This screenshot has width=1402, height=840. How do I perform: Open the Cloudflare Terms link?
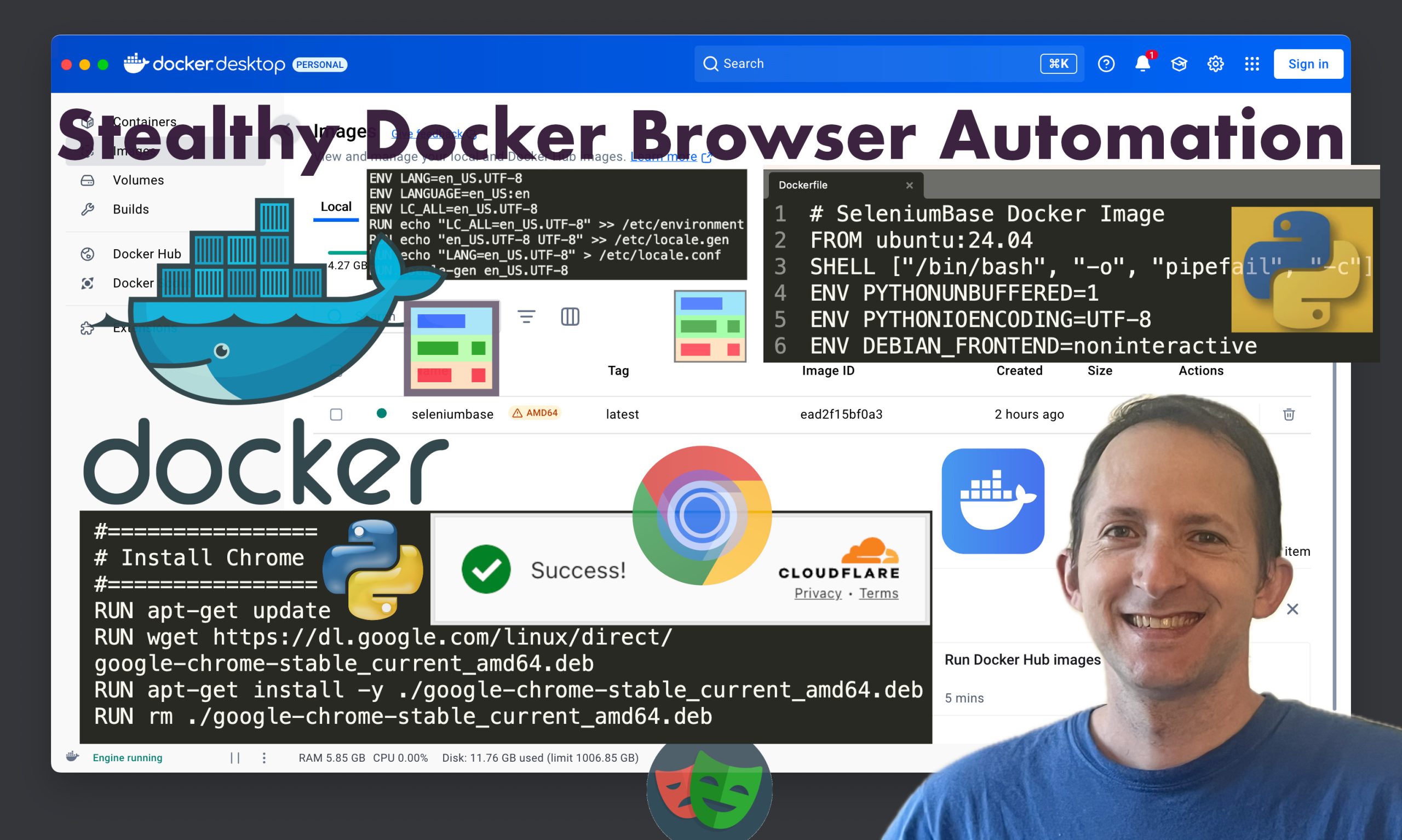point(878,593)
